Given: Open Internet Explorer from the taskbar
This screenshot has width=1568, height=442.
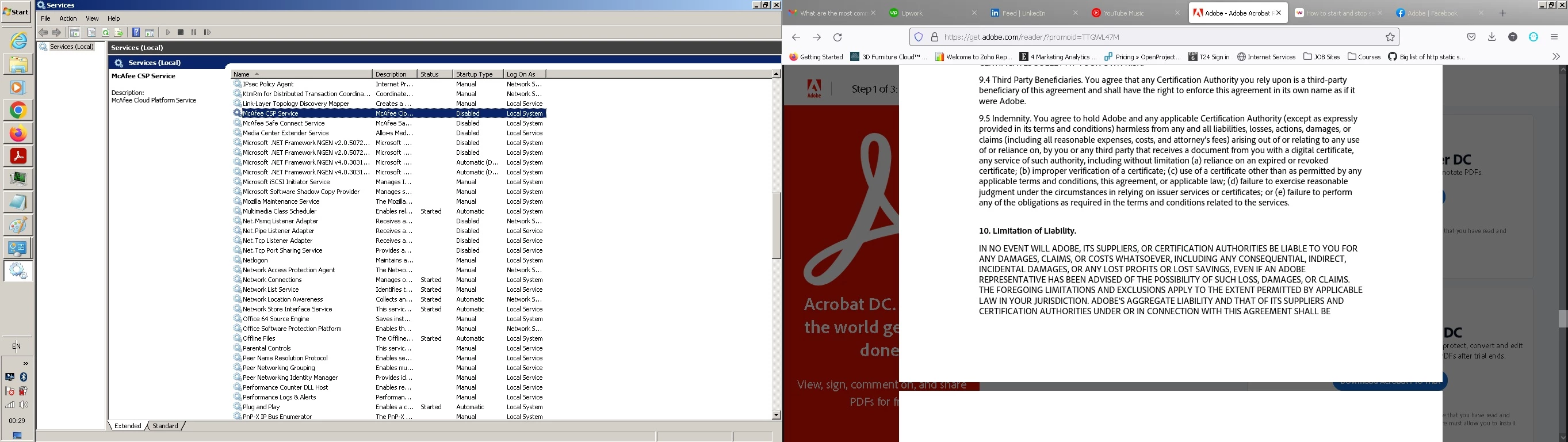Looking at the screenshot, I should click(18, 41).
